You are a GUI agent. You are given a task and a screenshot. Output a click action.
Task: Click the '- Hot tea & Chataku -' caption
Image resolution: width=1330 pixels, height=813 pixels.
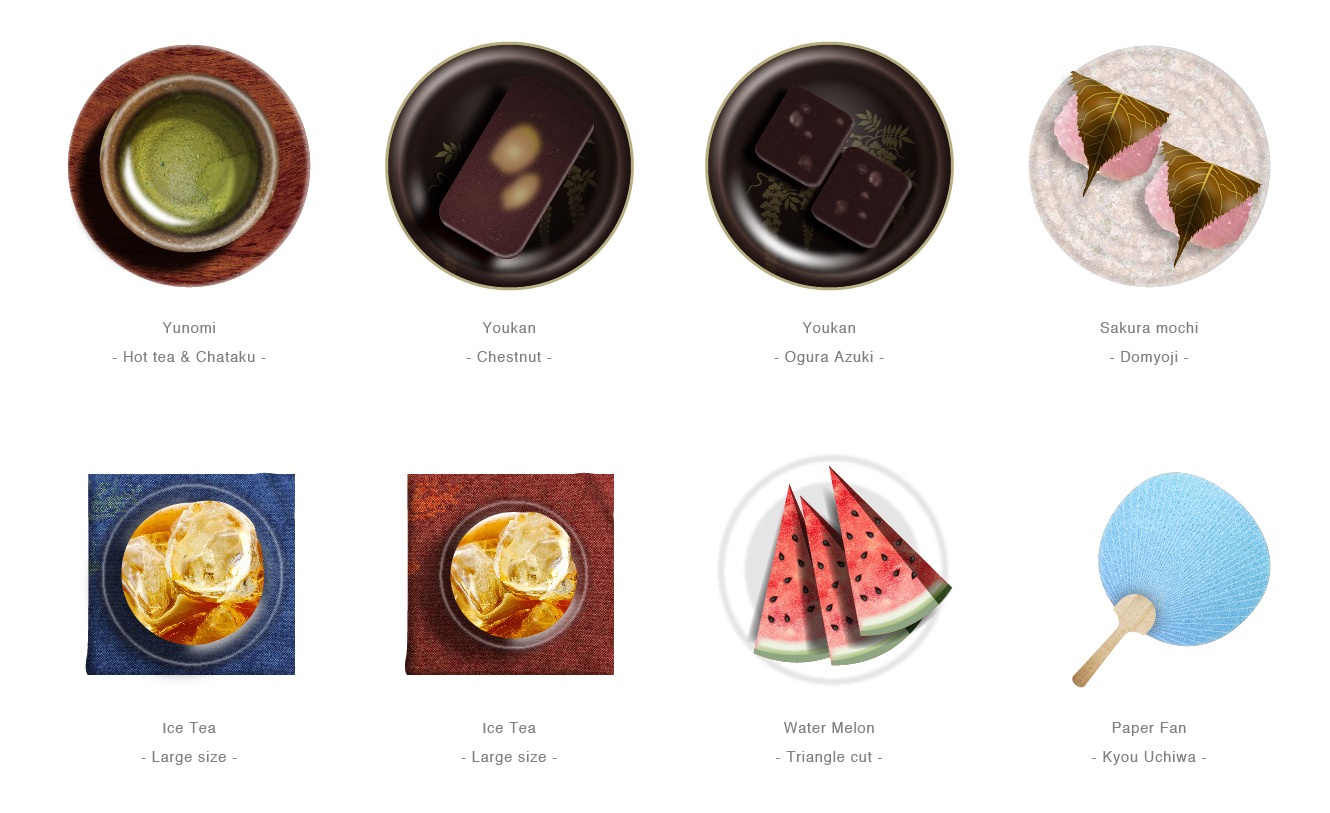pos(189,357)
